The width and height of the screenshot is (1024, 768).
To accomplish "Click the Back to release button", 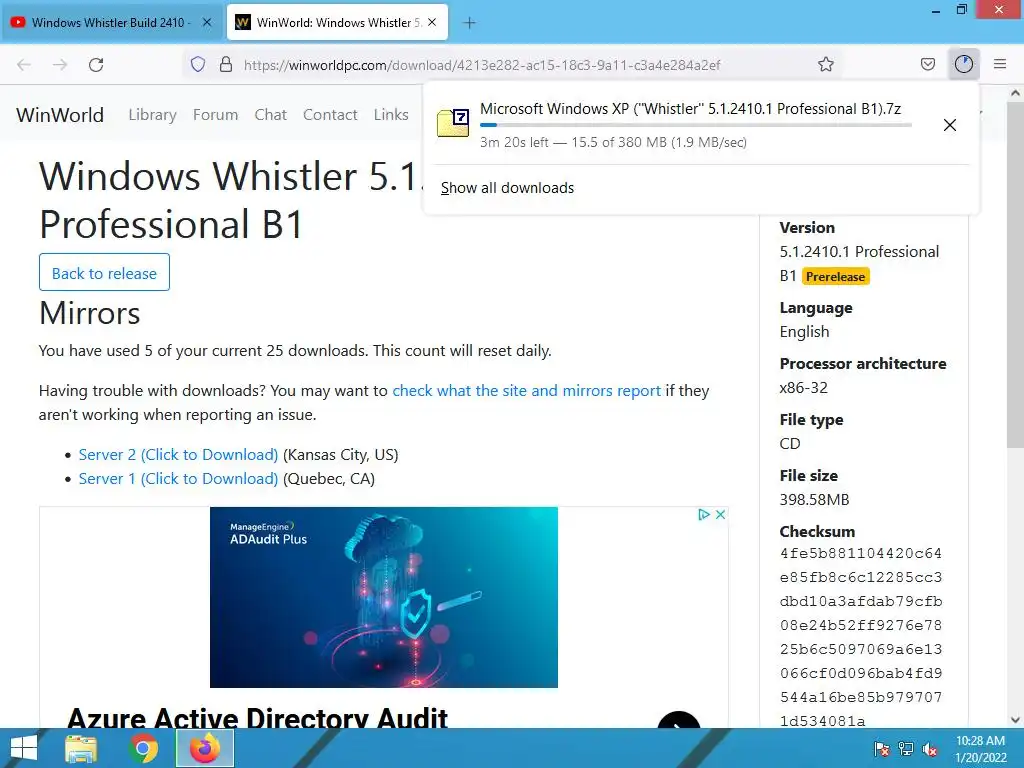I will pyautogui.click(x=104, y=272).
